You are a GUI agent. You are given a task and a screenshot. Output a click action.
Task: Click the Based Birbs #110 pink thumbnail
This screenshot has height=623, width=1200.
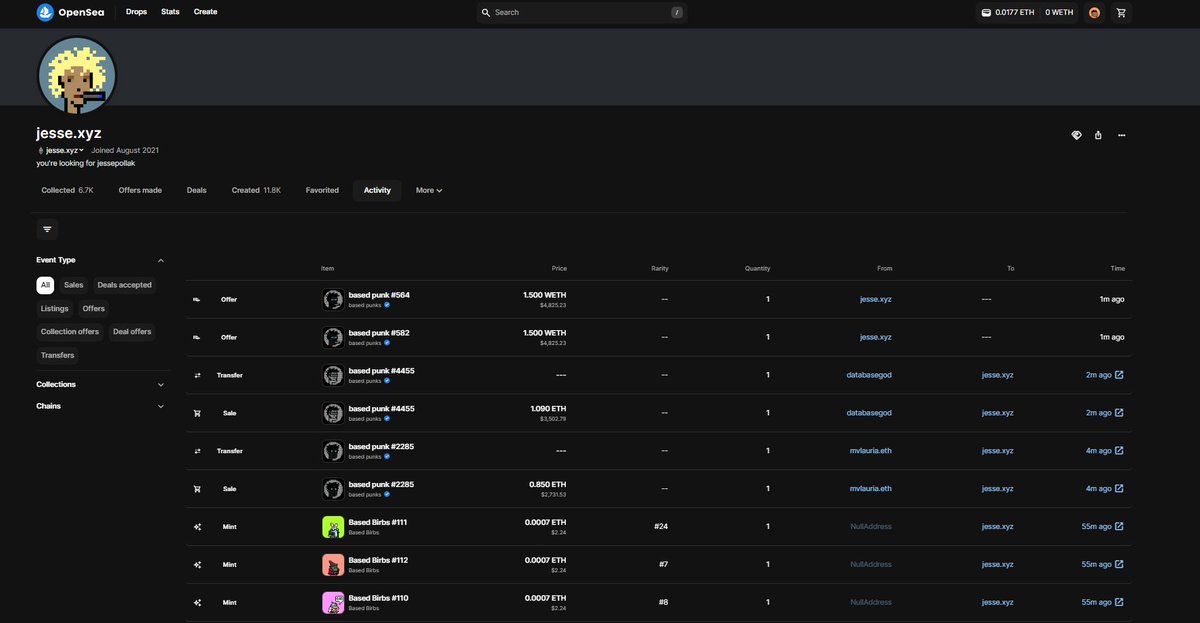pos(333,603)
